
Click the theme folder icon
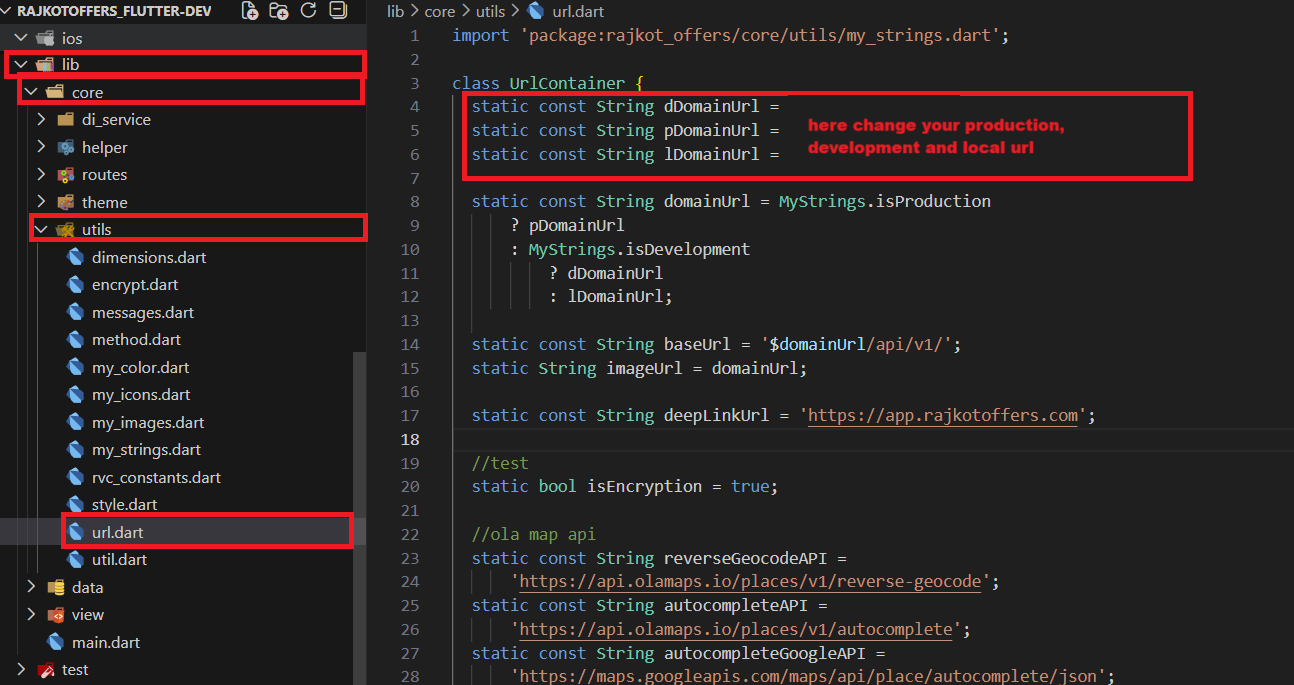coord(66,202)
